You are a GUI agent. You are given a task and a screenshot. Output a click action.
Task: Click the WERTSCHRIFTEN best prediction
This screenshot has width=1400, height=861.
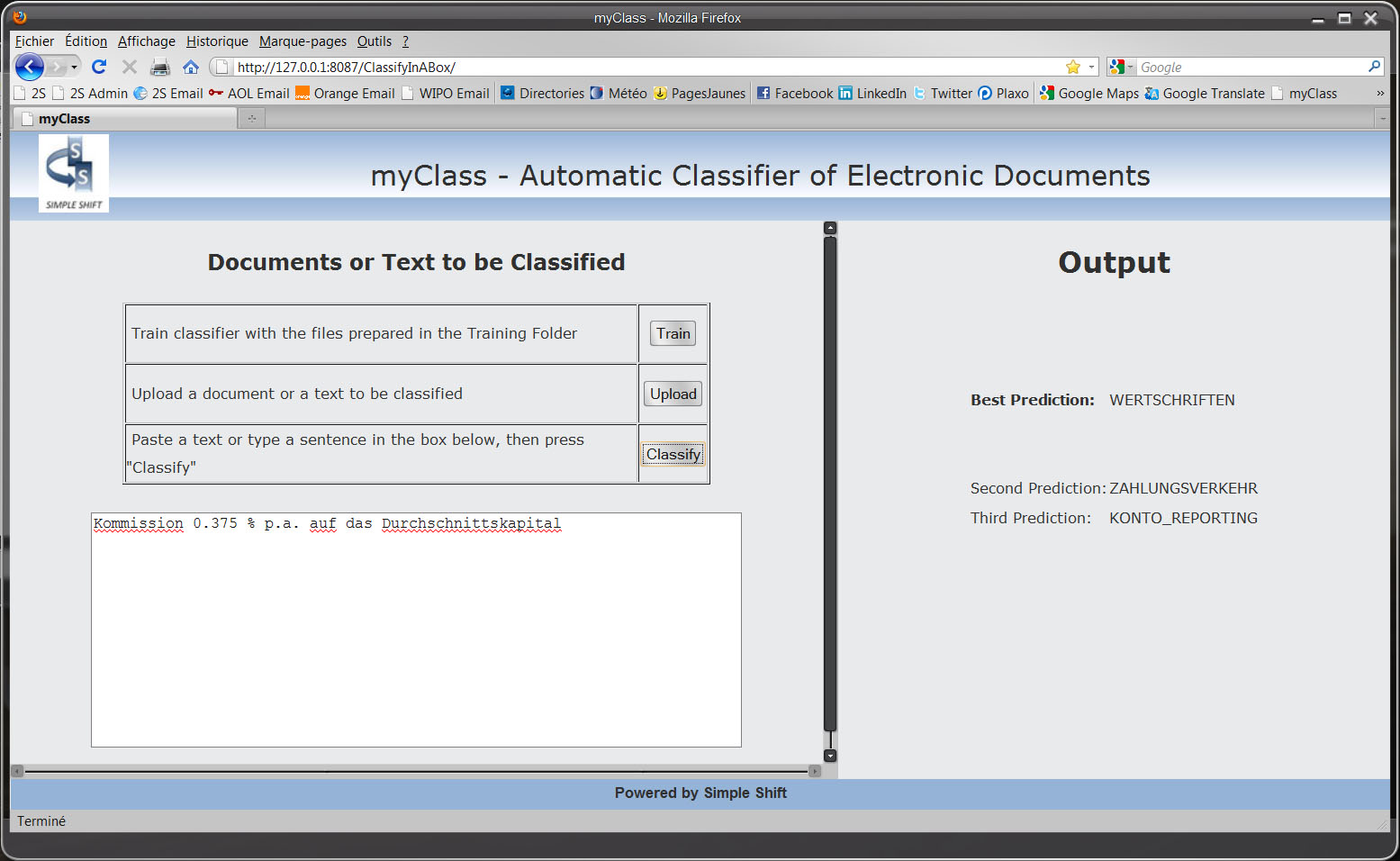coord(1172,400)
